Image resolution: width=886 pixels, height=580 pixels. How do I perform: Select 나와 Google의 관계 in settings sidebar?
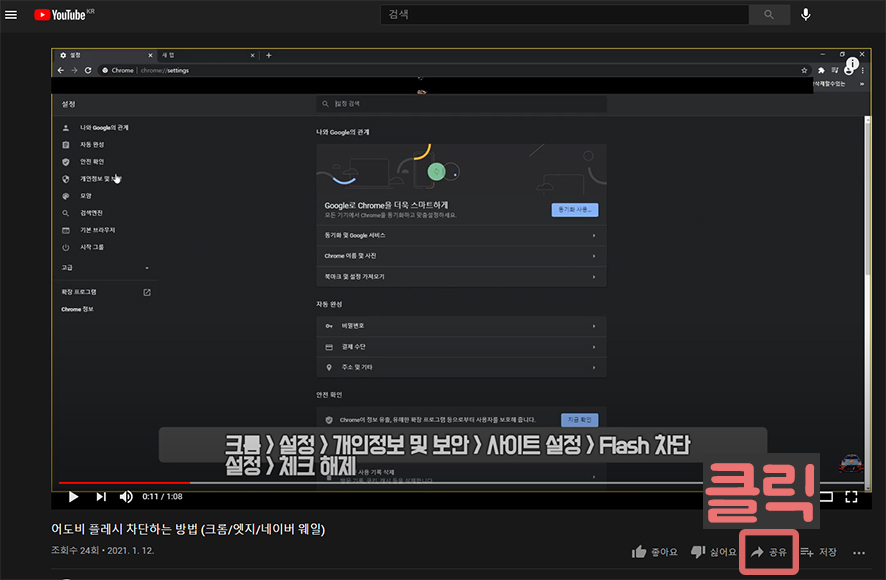pyautogui.click(x=105, y=128)
